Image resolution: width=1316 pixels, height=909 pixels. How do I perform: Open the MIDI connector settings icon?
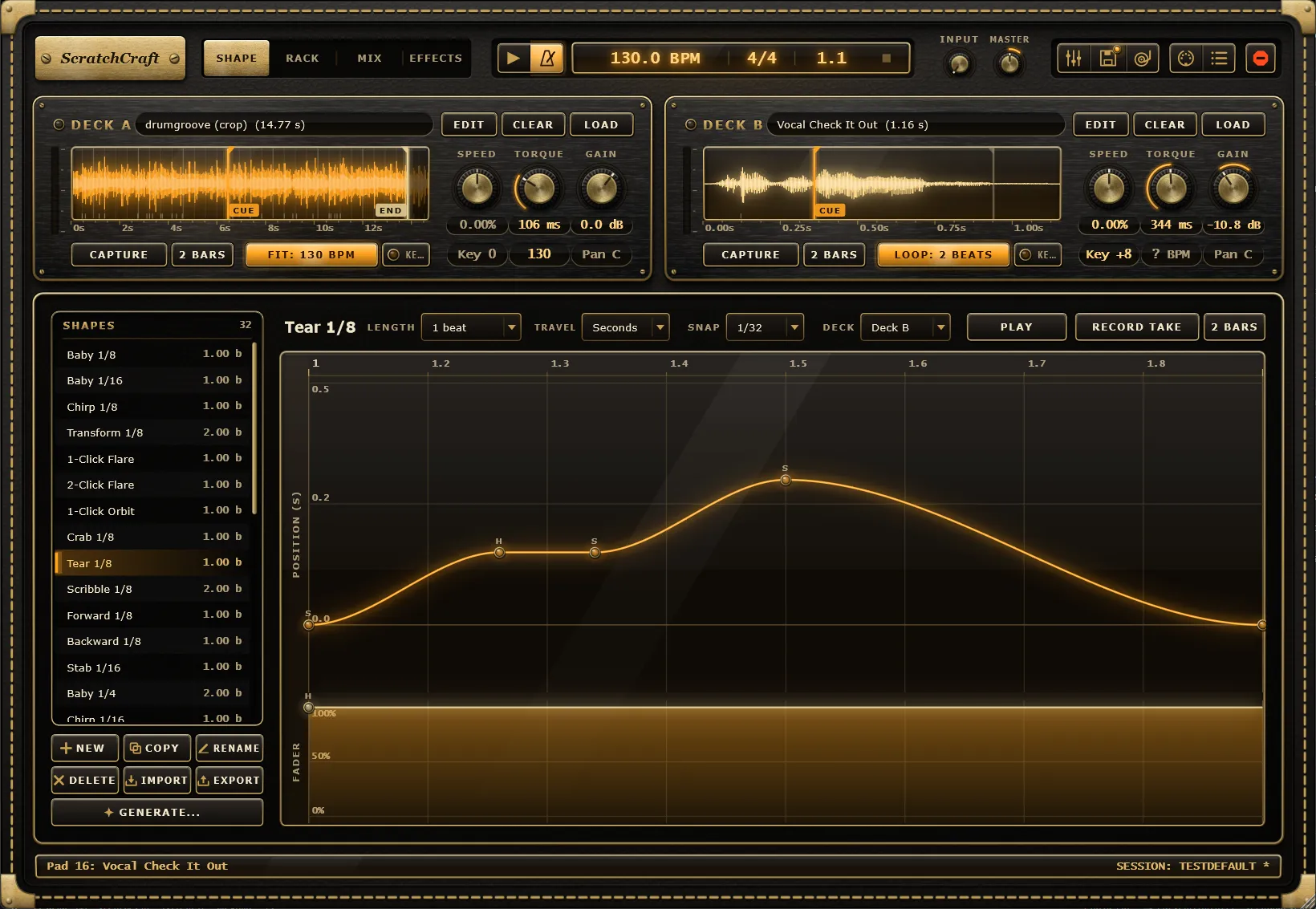tap(1186, 59)
